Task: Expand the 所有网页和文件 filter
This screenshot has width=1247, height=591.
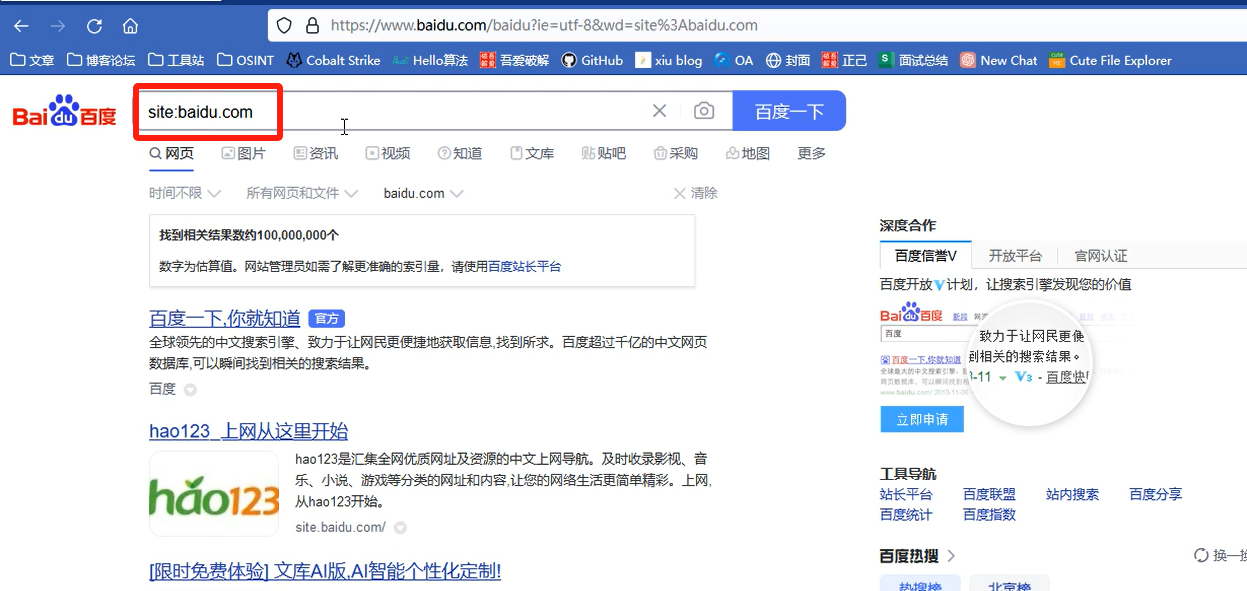Action: click(x=303, y=193)
